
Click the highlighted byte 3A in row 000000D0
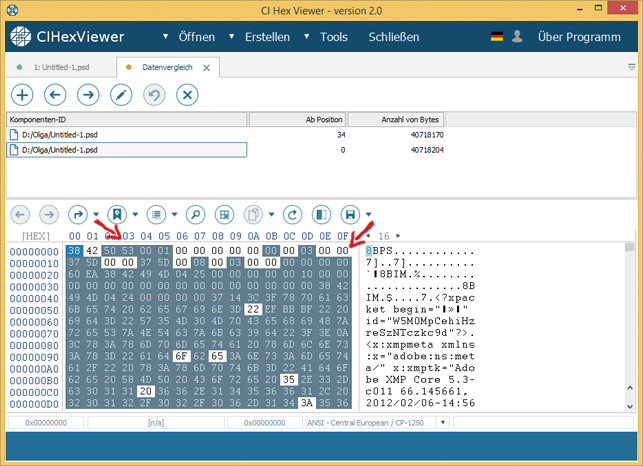307,403
